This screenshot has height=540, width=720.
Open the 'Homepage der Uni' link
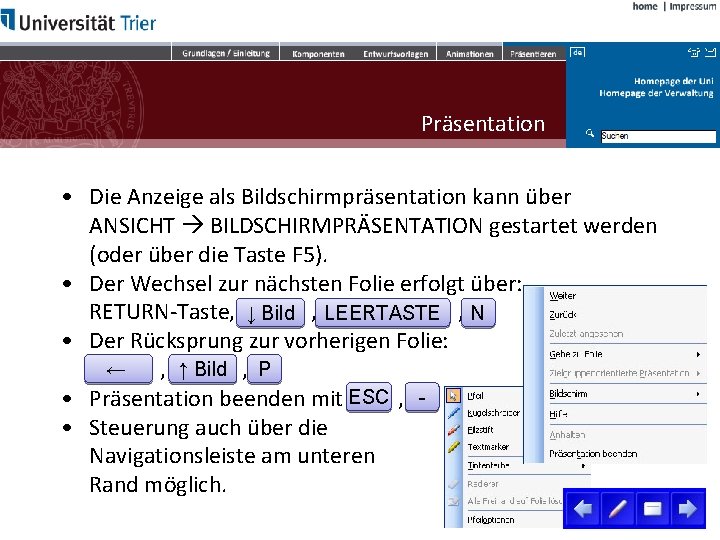coord(674,81)
